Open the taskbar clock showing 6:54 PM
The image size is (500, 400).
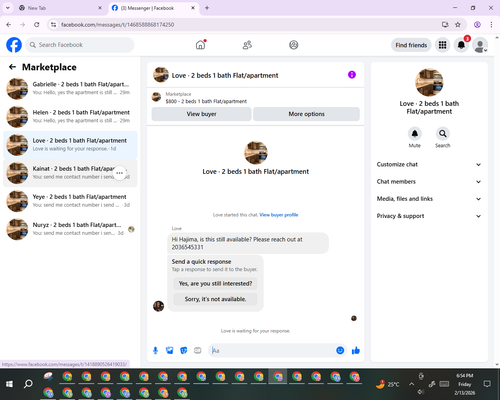point(465,384)
